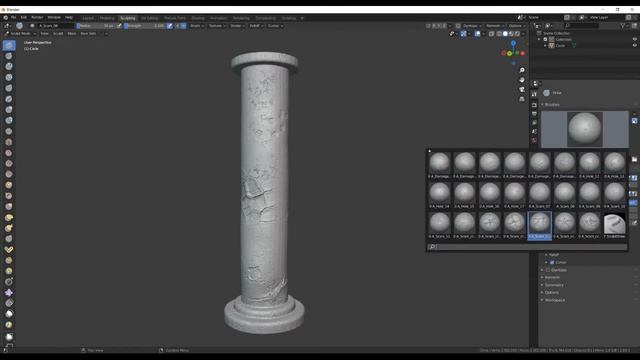
Task: Open the outliner filter icon
Action: (623, 26)
